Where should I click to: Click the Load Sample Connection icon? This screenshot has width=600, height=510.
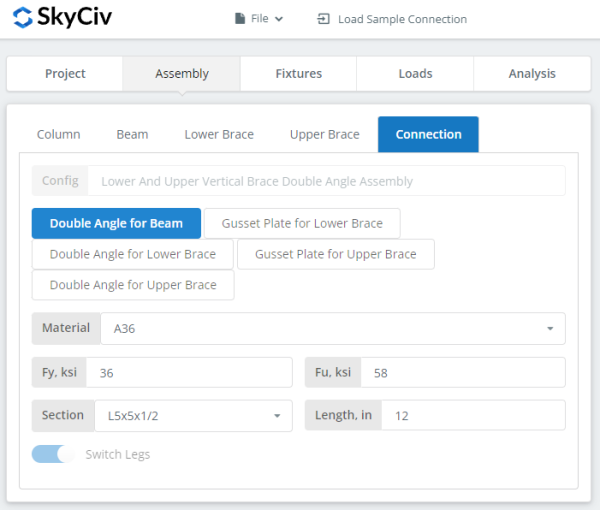click(323, 19)
